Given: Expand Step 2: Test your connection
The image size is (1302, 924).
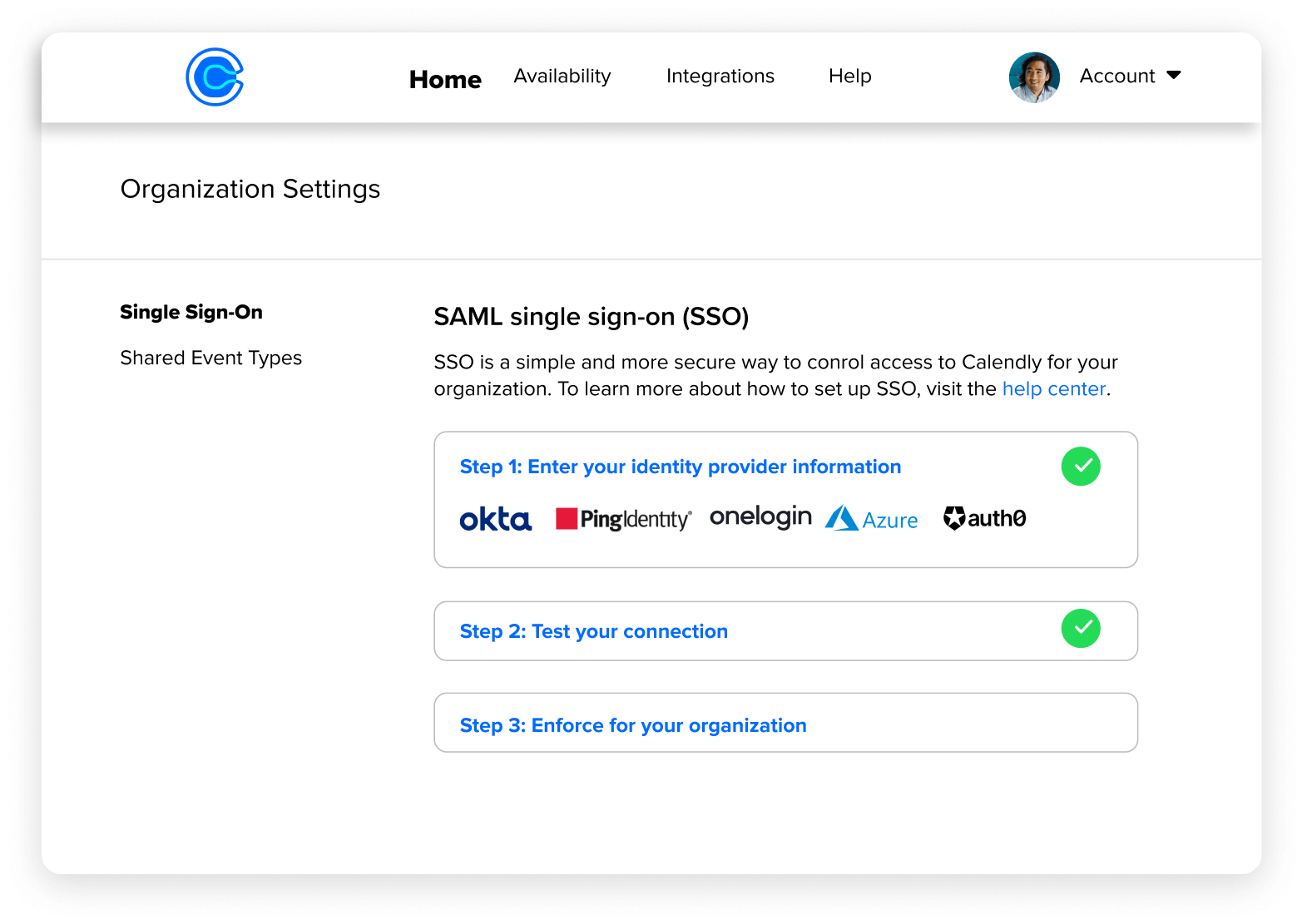Looking at the screenshot, I should coord(786,631).
